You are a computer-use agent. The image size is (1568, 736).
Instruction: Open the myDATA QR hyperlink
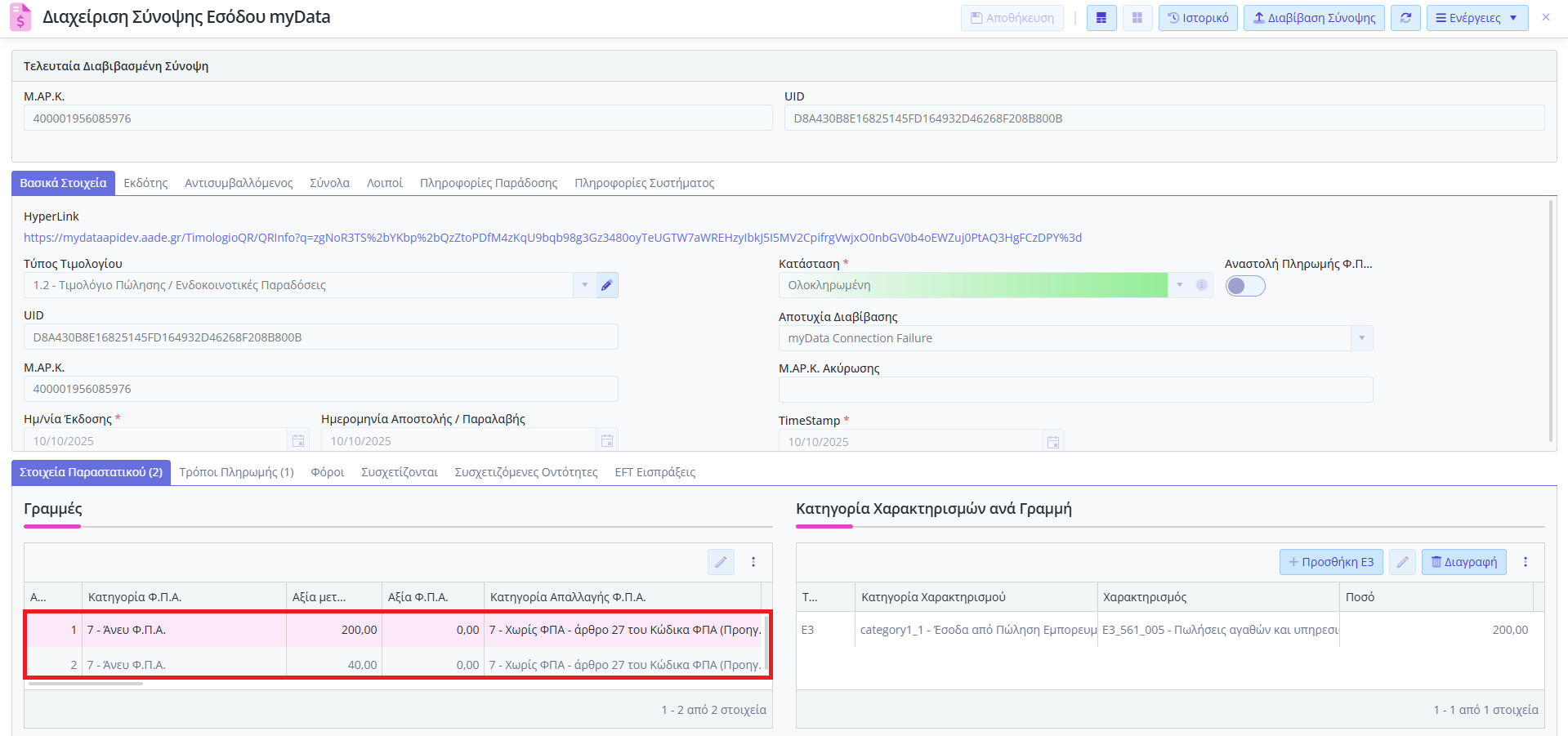point(552,238)
